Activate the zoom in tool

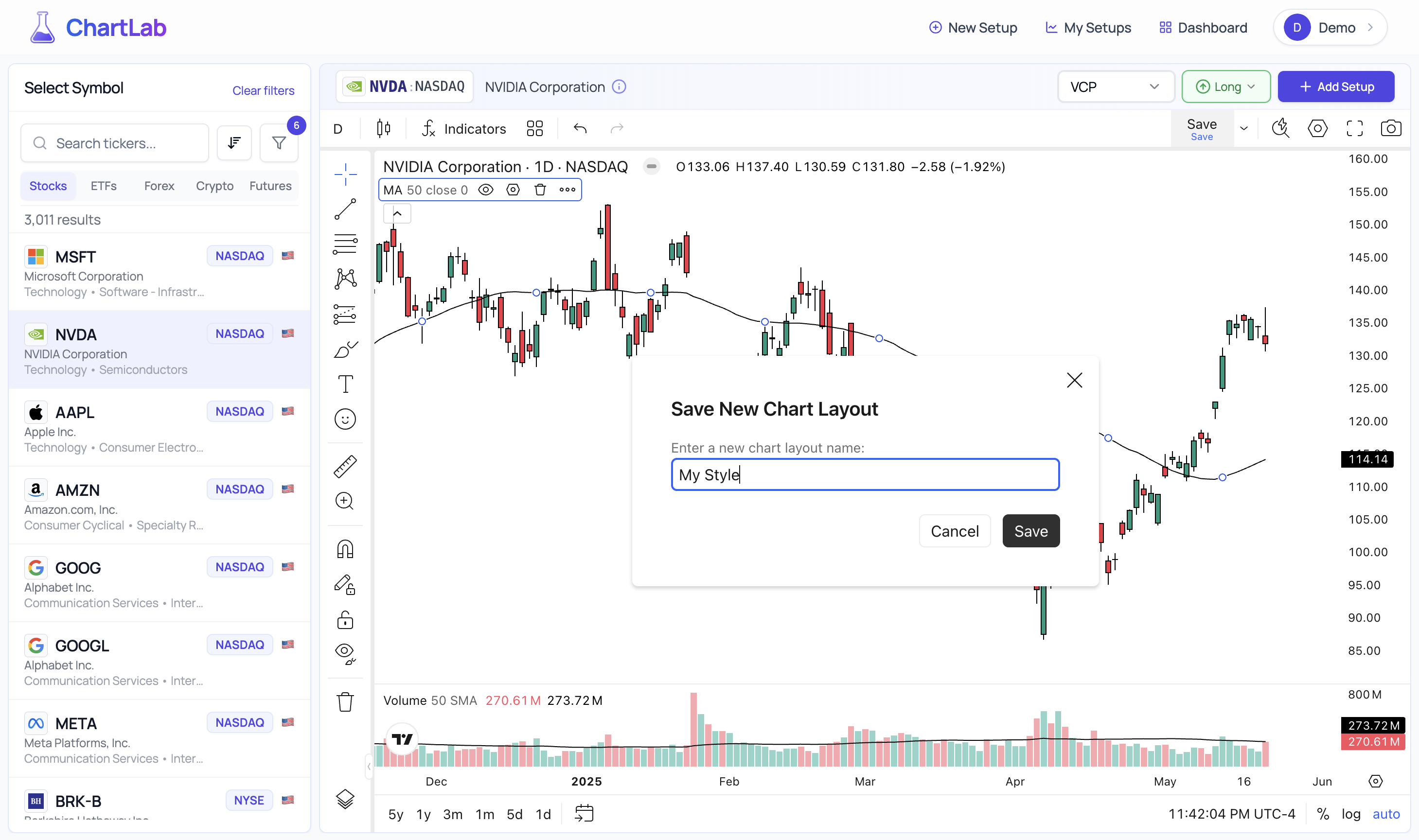tap(345, 501)
